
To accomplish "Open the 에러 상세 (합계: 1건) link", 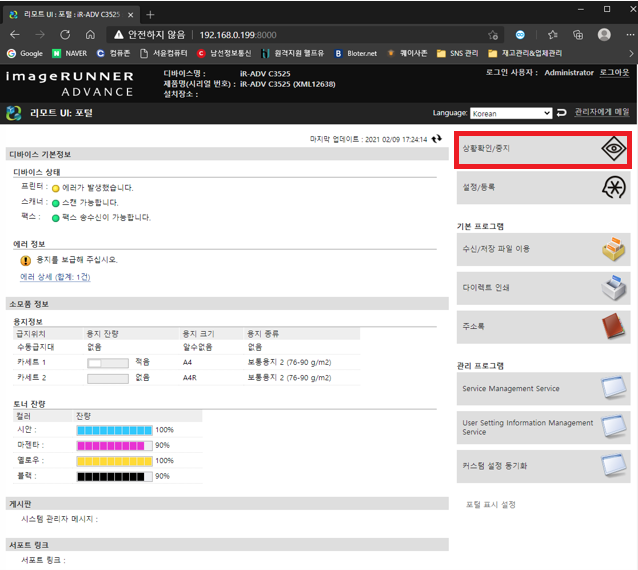I will point(55,277).
